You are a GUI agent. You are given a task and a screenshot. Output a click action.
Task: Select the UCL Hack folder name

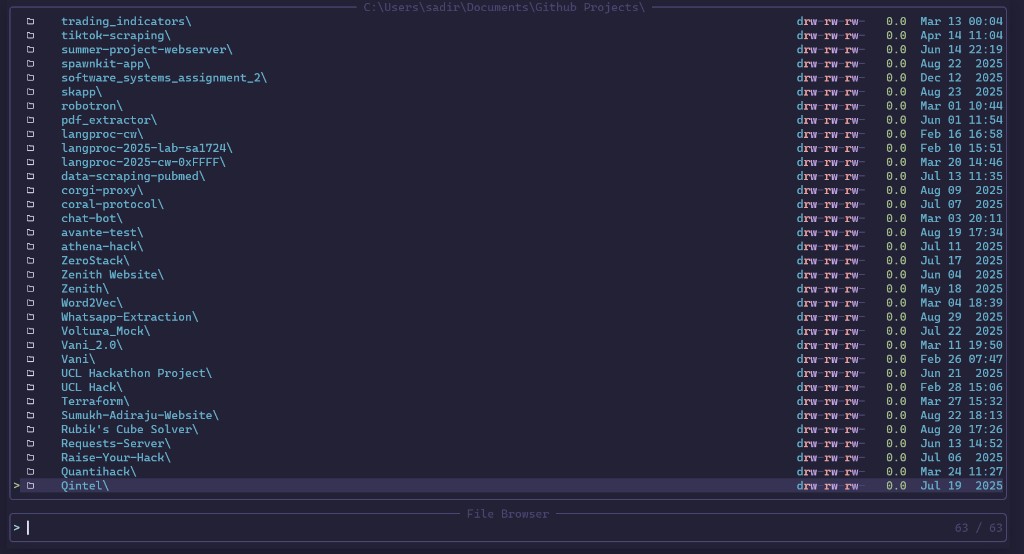pos(92,387)
